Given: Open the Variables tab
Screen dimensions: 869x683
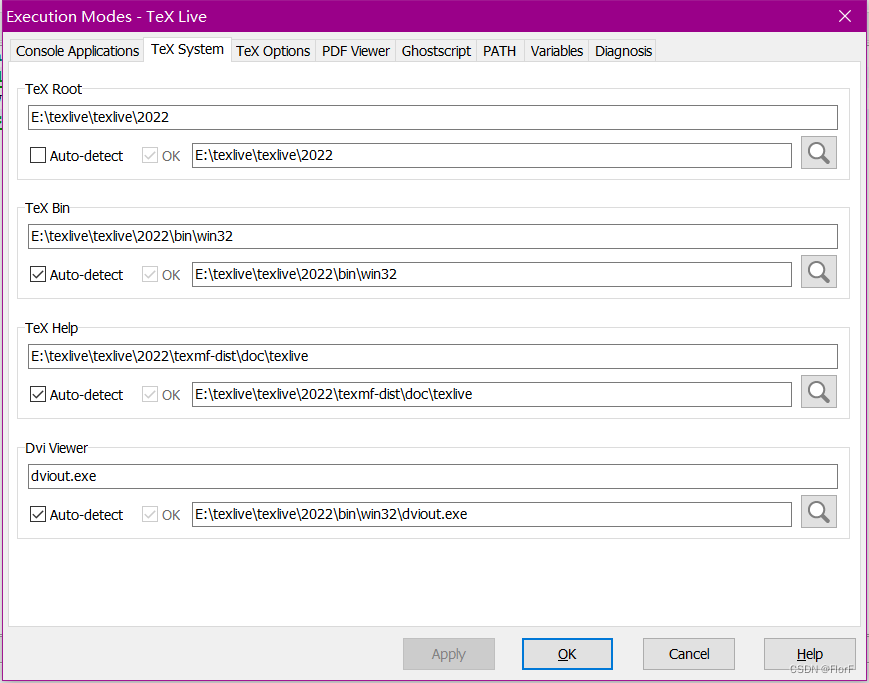Looking at the screenshot, I should coord(556,51).
